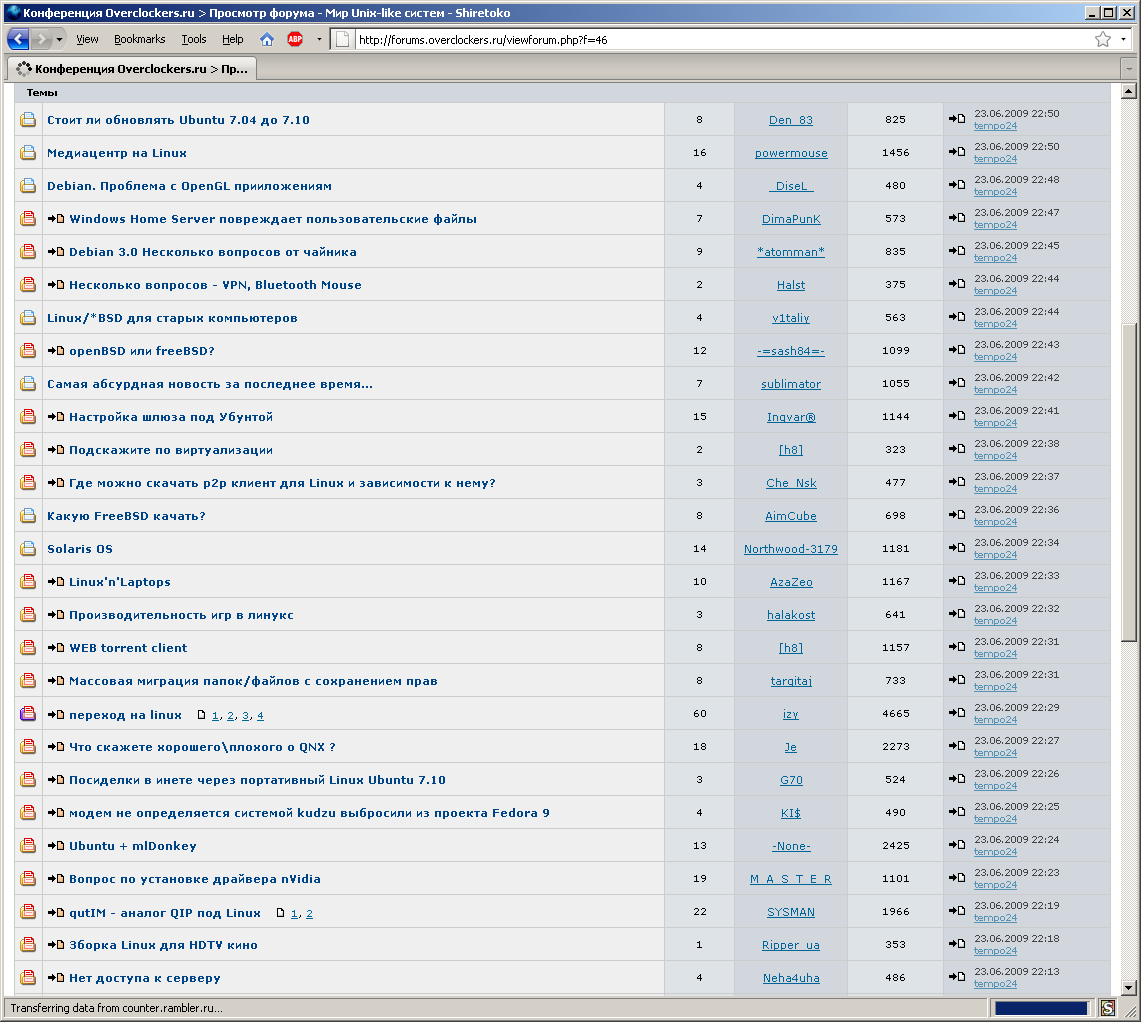
Task: Click view count 4665
Action: 896,713
